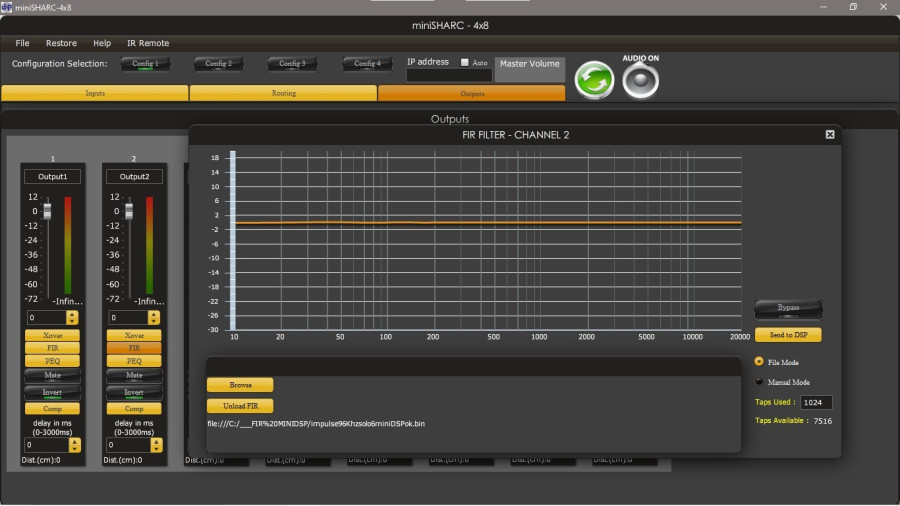This screenshot has width=900, height=506.
Task: Open the IR Remote menu
Action: pos(148,43)
